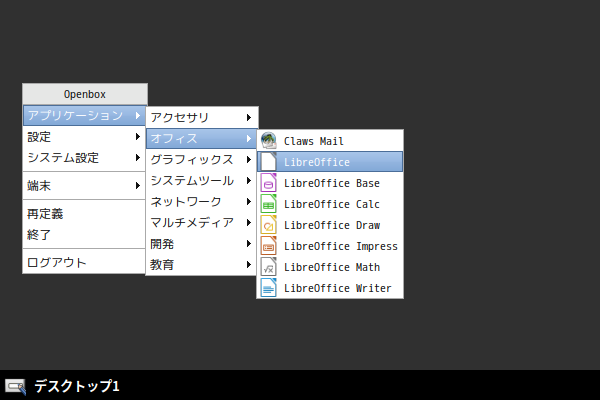Click the LibreOffice Math formula icon
Screen dimensions: 600x400
(x=269, y=267)
